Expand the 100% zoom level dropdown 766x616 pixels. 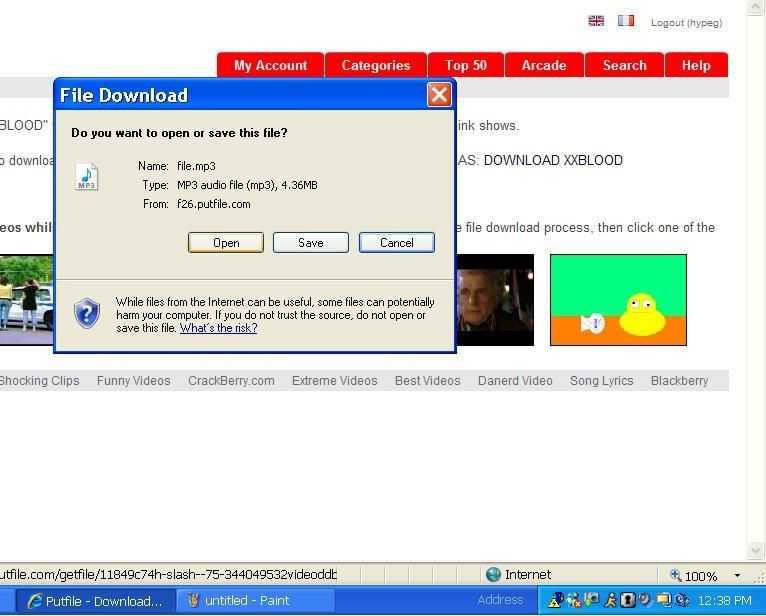click(737, 576)
